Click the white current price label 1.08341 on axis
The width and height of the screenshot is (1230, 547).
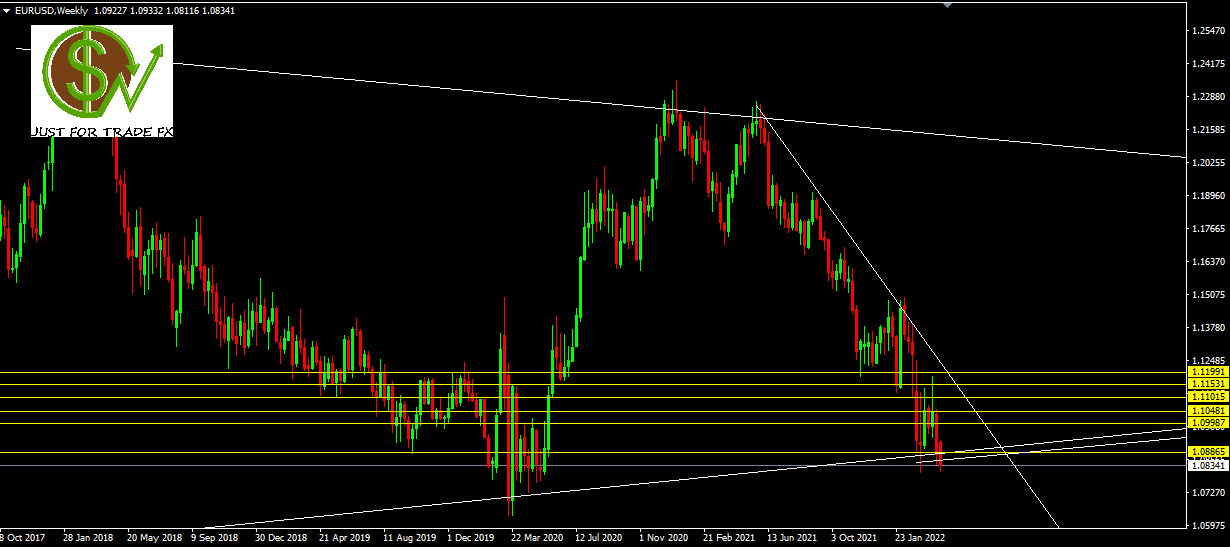click(1208, 465)
